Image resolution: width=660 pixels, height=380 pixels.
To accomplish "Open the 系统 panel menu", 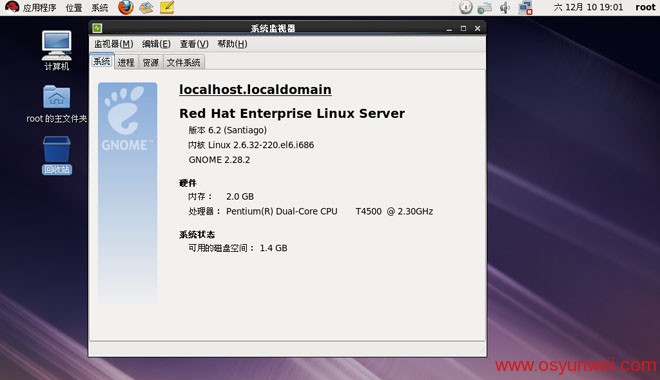I will 99,8.
